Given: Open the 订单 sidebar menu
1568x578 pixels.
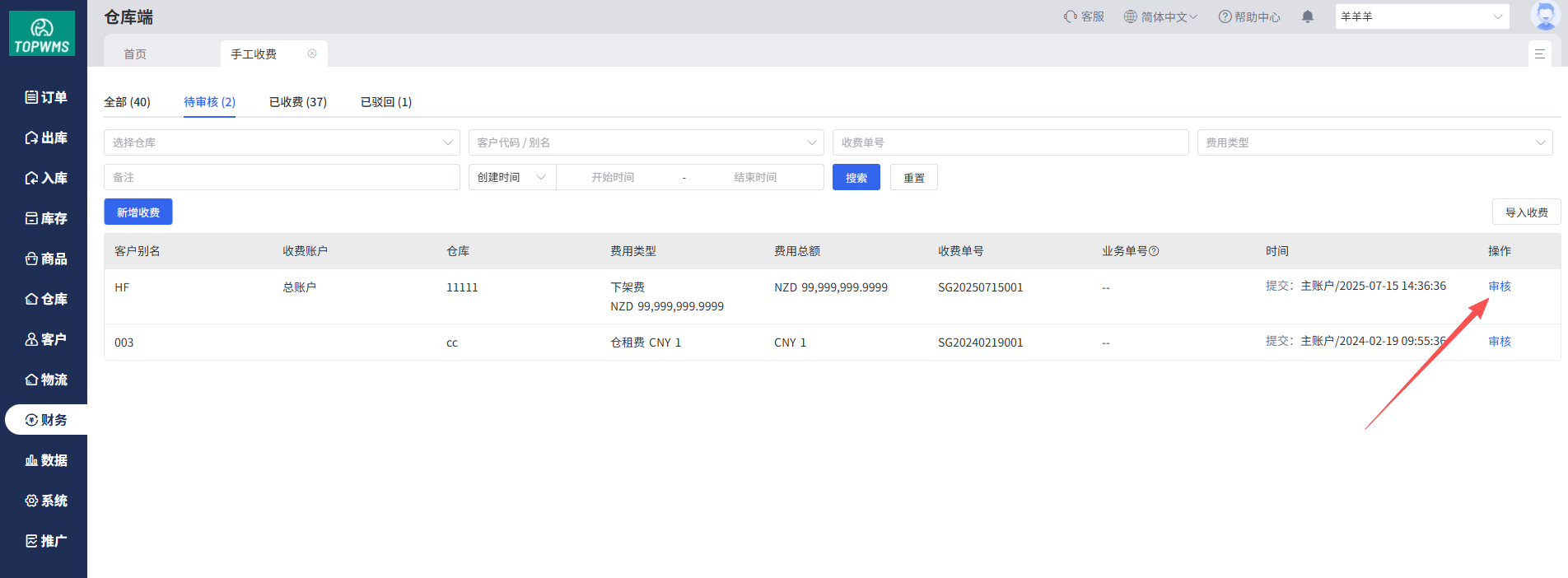Looking at the screenshot, I should 46,97.
